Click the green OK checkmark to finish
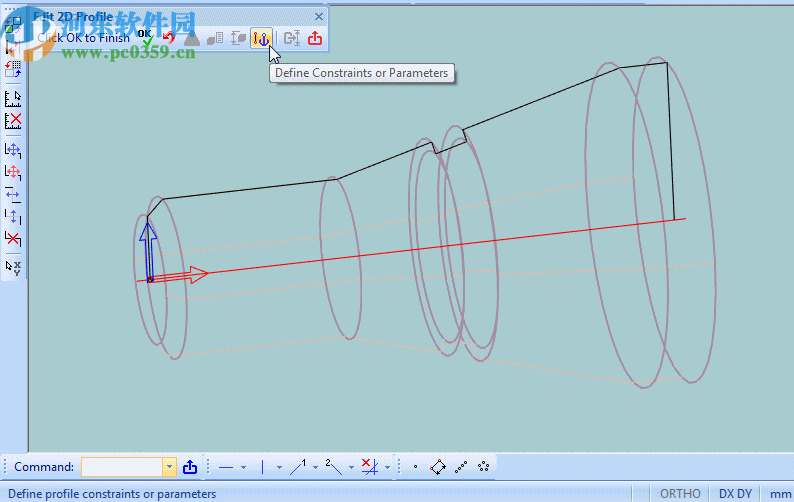 pos(146,38)
